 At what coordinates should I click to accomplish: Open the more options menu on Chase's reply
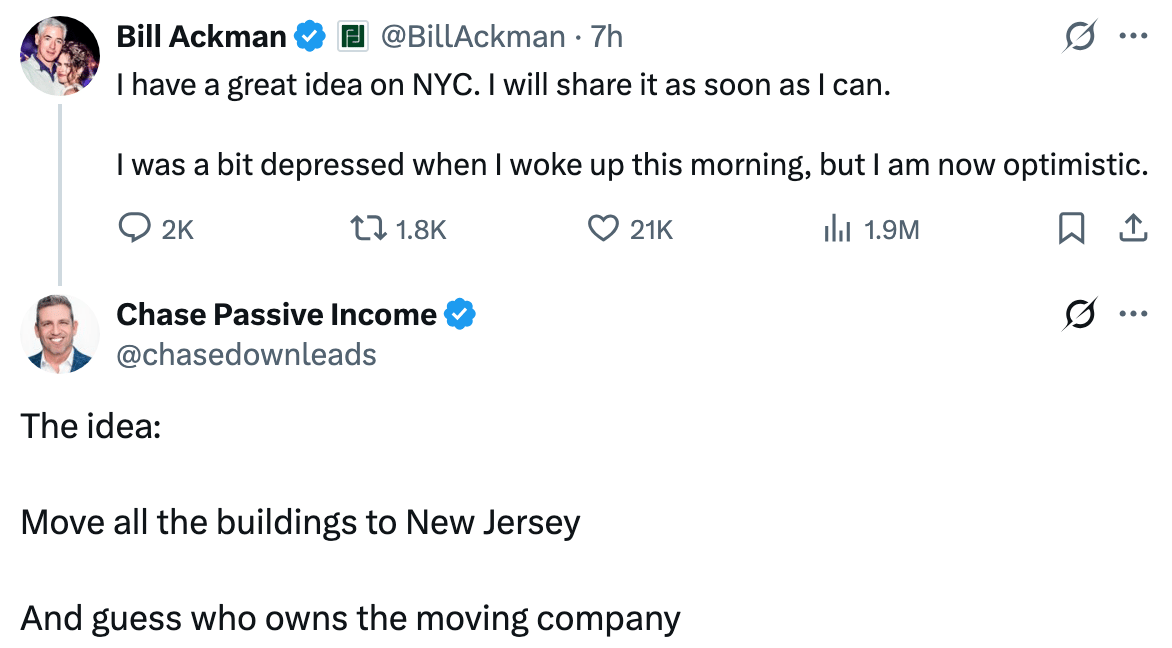pos(1133,315)
